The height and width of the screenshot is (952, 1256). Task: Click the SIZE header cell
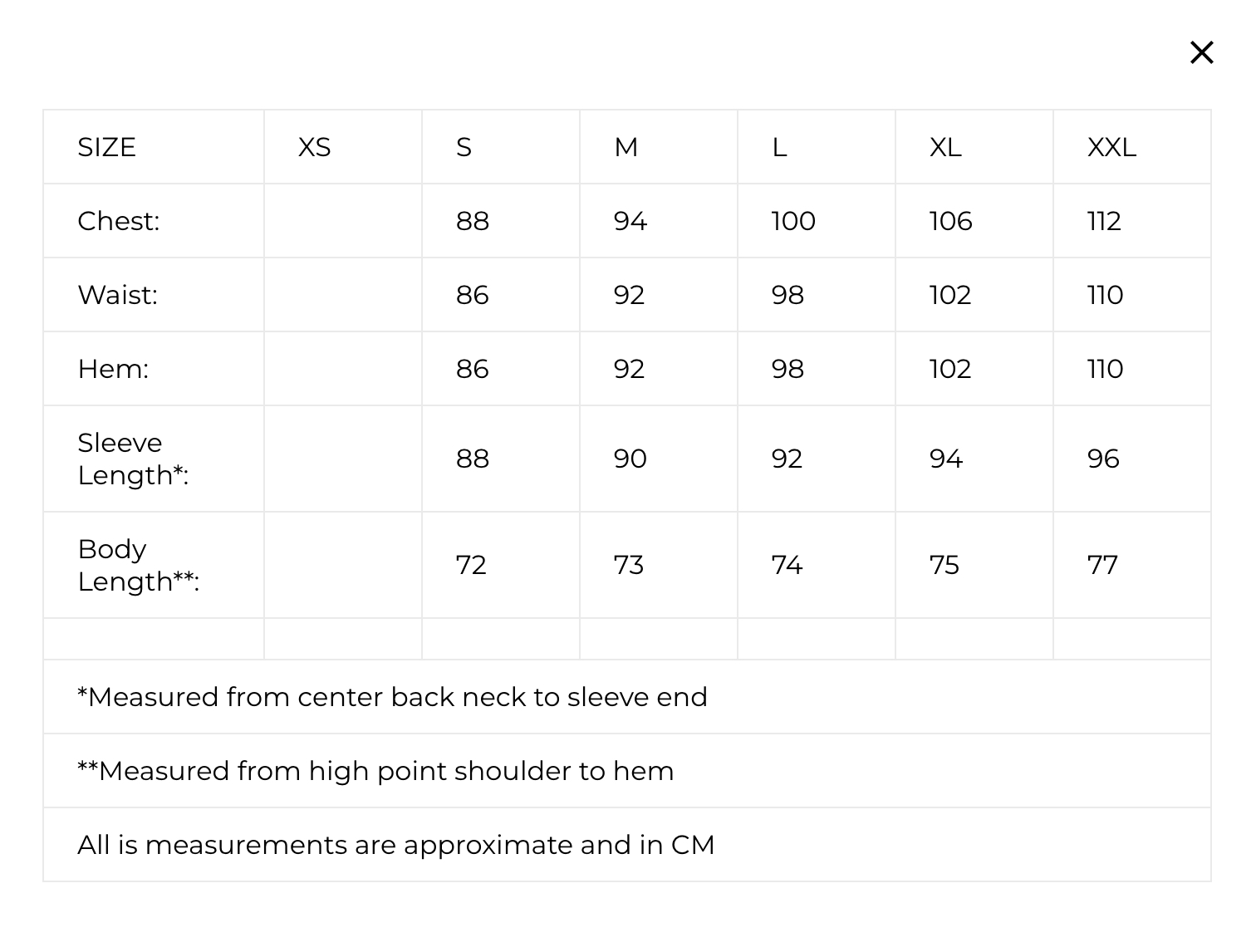(106, 147)
